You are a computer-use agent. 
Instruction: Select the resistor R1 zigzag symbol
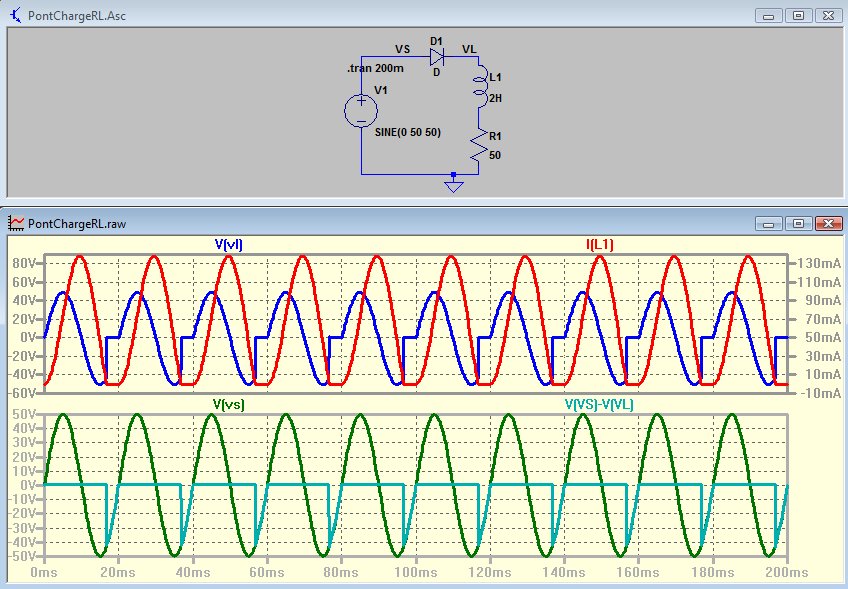coord(479,146)
